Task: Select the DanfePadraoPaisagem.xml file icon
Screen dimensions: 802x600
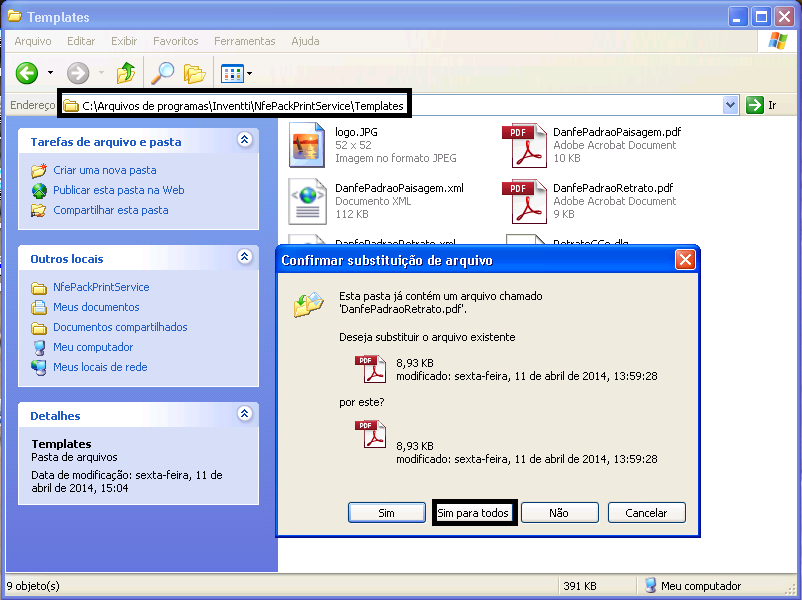Action: [x=307, y=201]
